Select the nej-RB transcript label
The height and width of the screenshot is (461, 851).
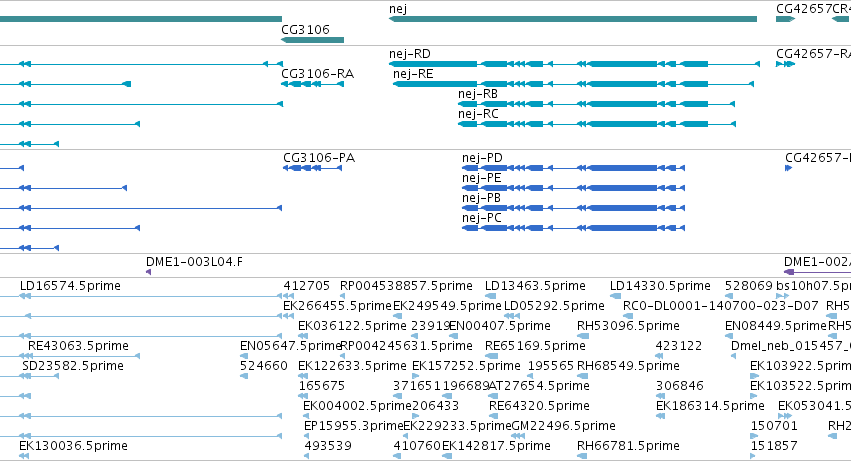coord(478,94)
